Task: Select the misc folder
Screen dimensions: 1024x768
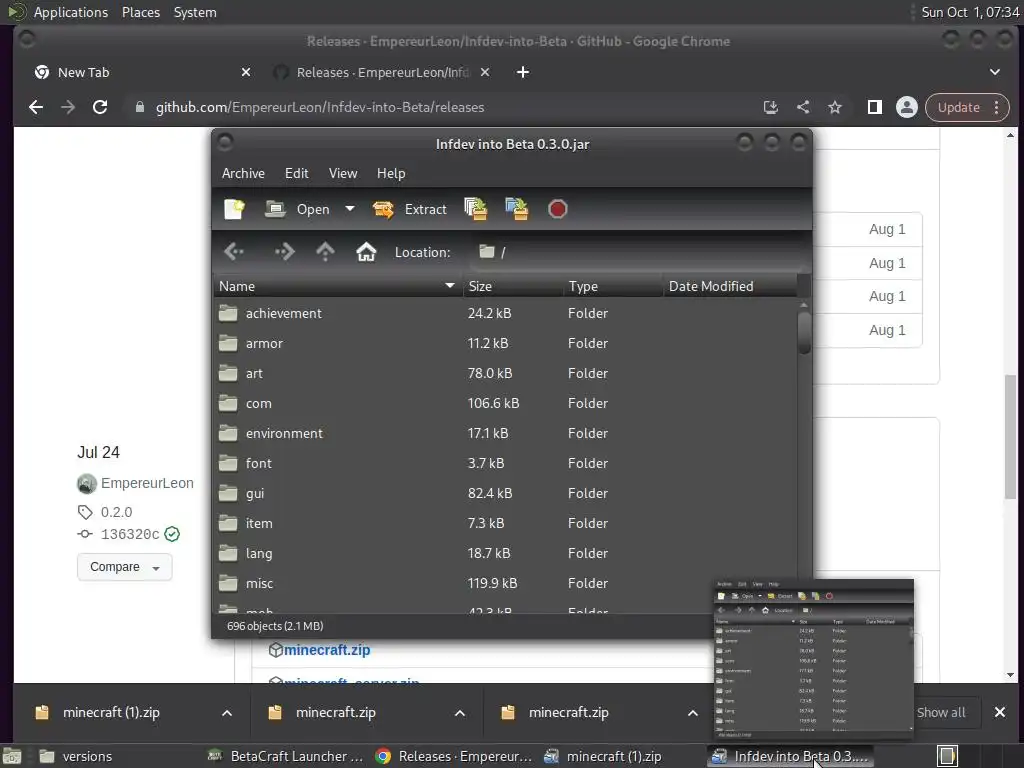Action: click(505, 584)
